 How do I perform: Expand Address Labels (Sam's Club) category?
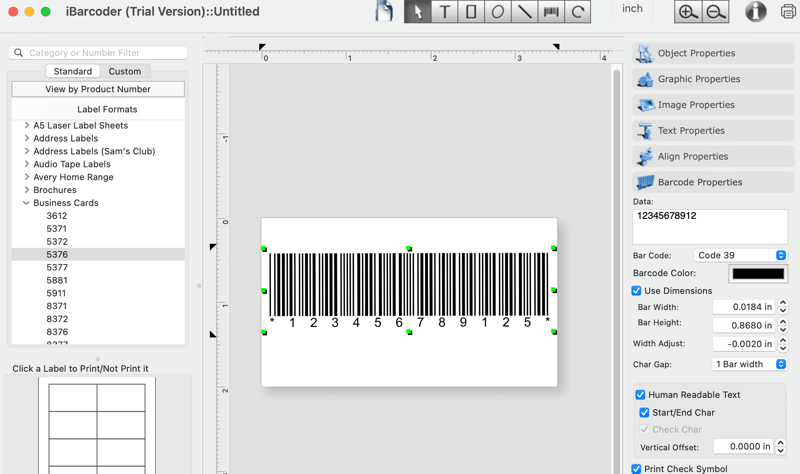27,151
